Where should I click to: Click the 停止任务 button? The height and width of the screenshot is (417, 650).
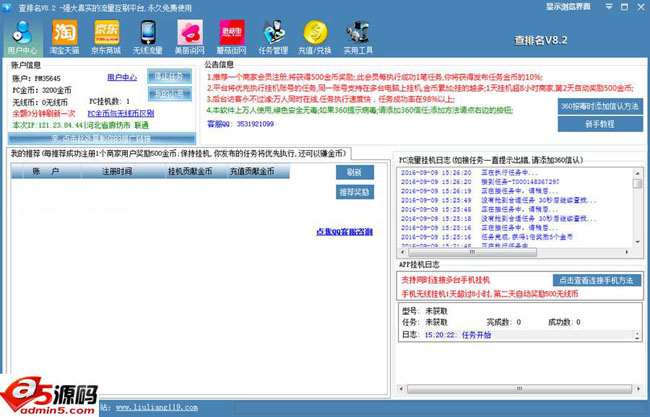[169, 76]
